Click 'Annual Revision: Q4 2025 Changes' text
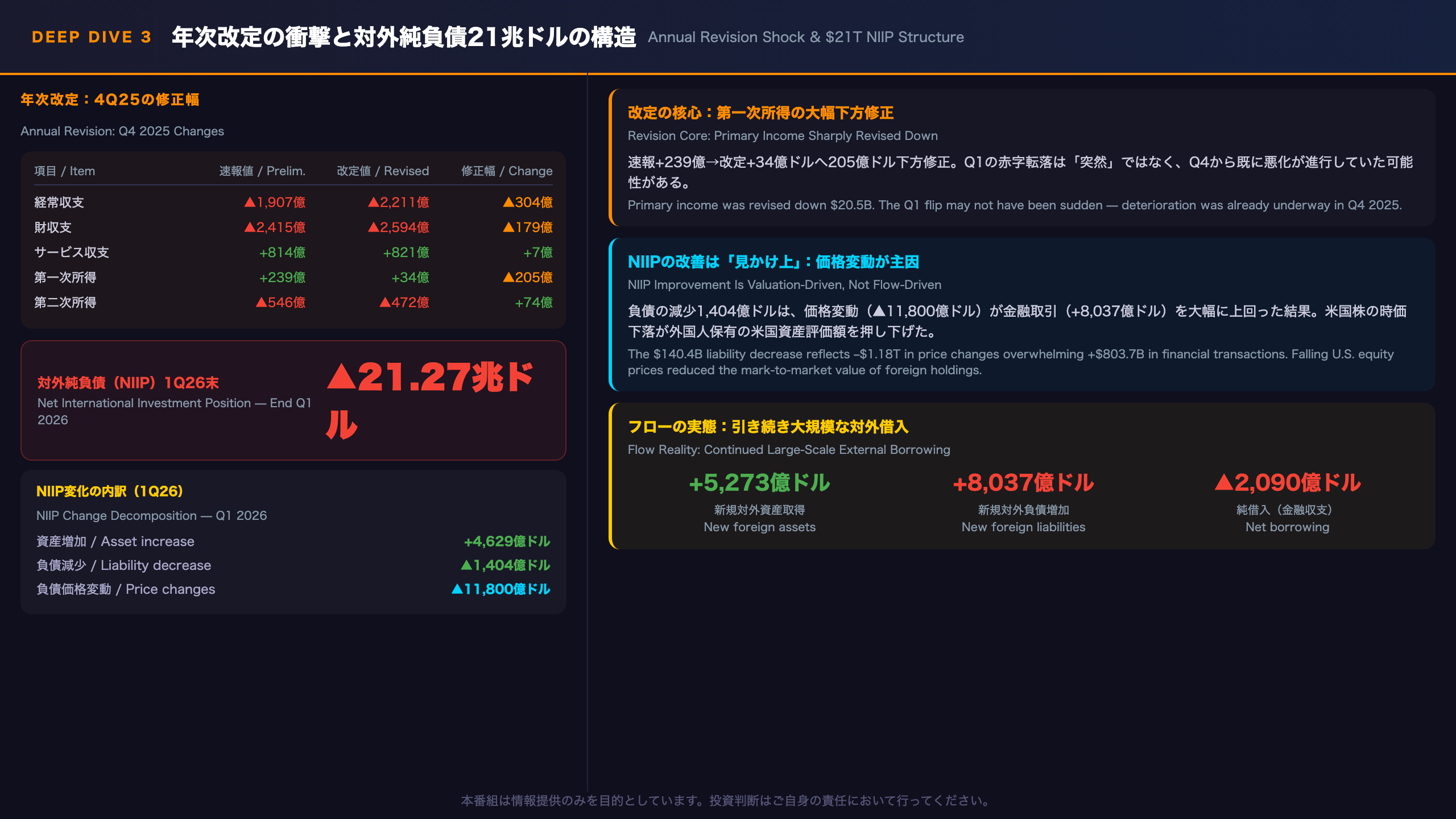 coord(122,131)
